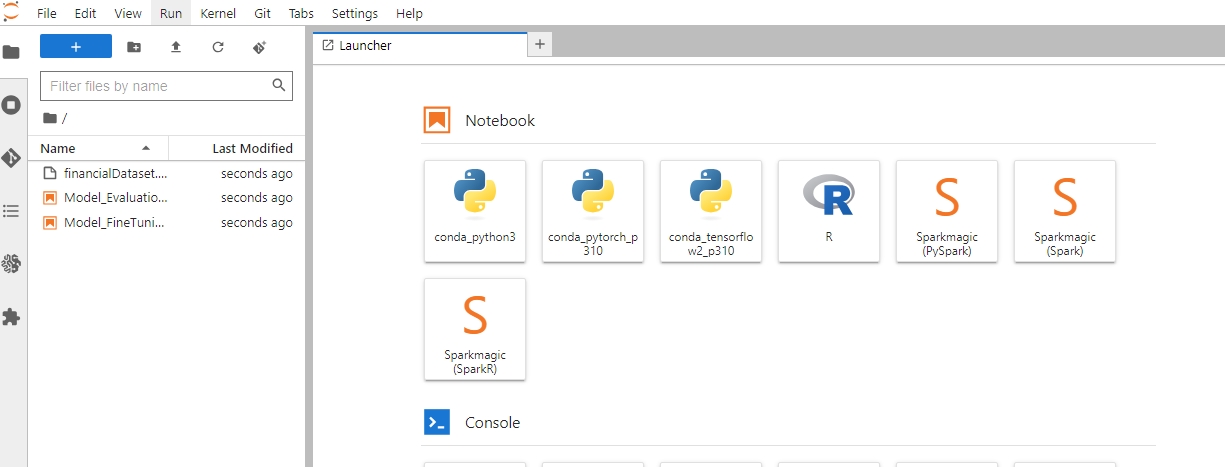
Task: Open the File Browser sidebar folder icon
Action: tap(12, 52)
